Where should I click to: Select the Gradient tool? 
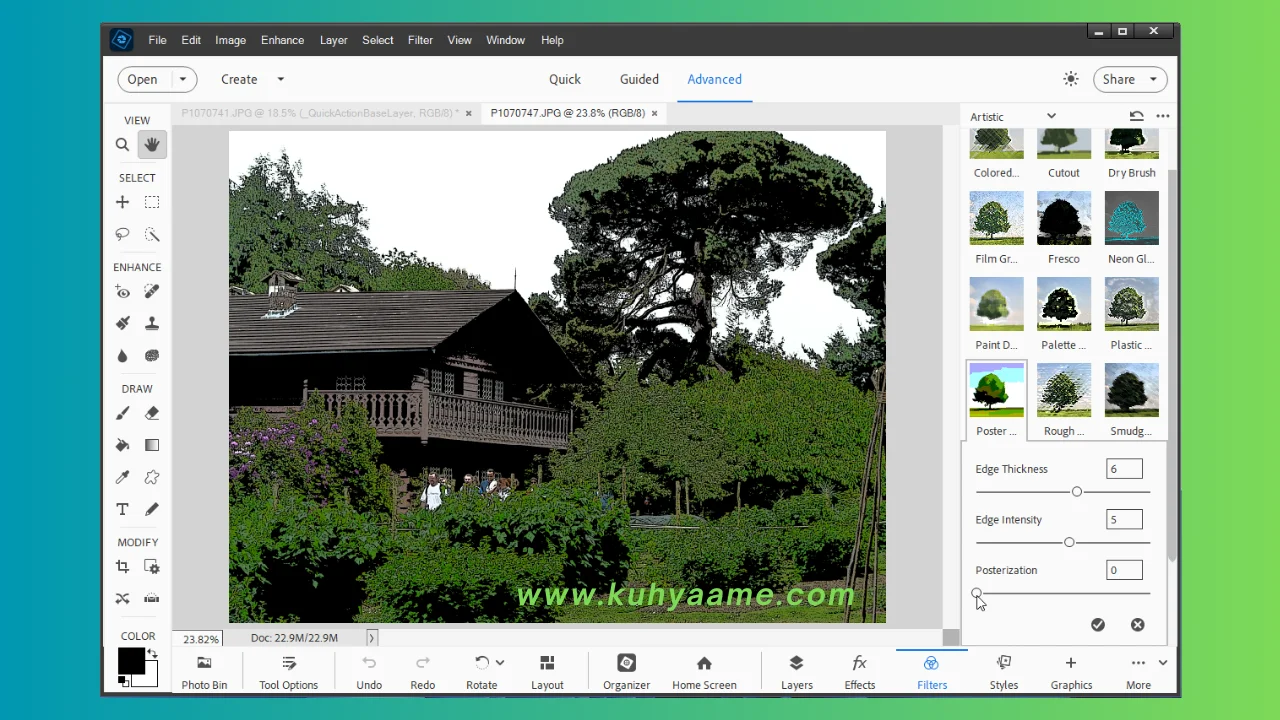pyautogui.click(x=152, y=445)
